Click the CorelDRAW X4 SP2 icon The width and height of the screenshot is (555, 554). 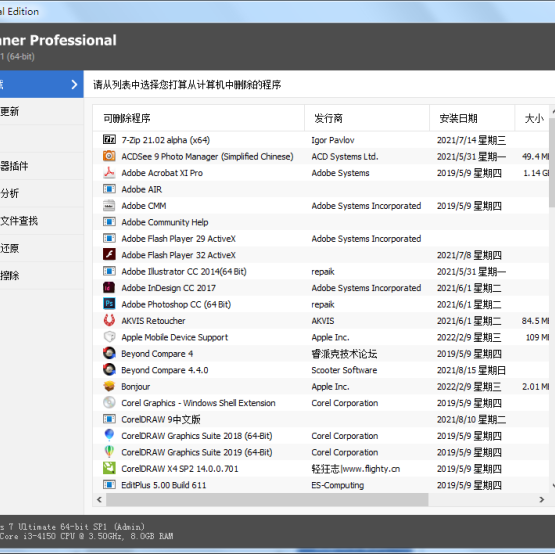point(109,468)
